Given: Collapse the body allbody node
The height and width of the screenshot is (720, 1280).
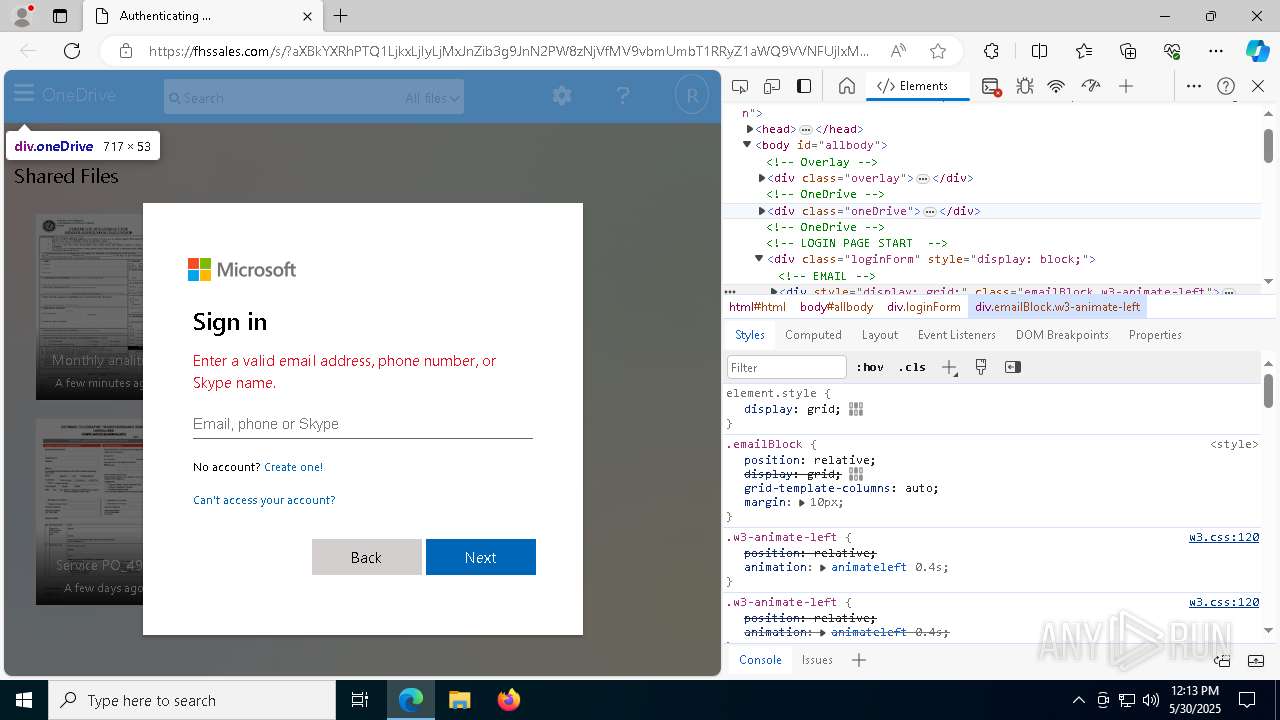Looking at the screenshot, I should coord(747,145).
